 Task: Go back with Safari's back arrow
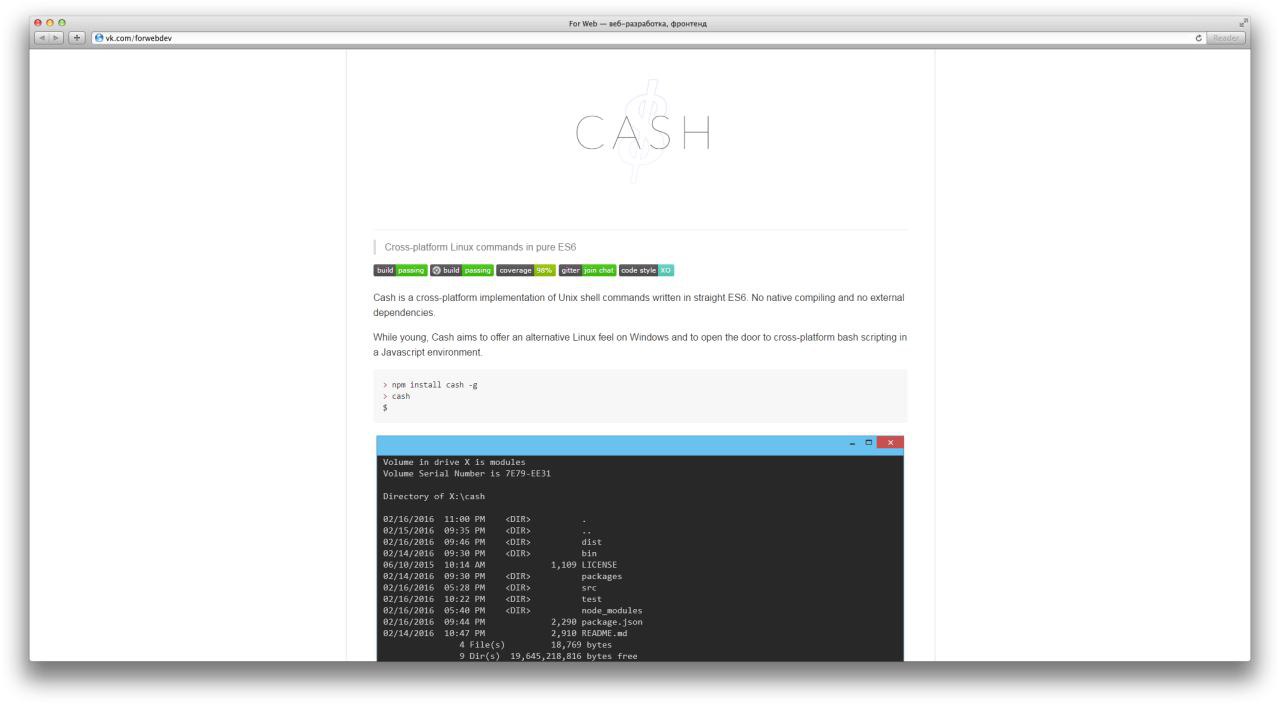tap(43, 38)
